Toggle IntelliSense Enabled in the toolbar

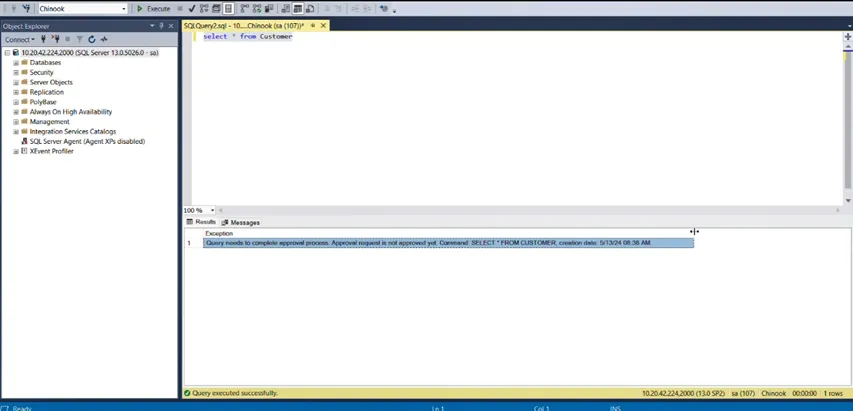click(228, 9)
